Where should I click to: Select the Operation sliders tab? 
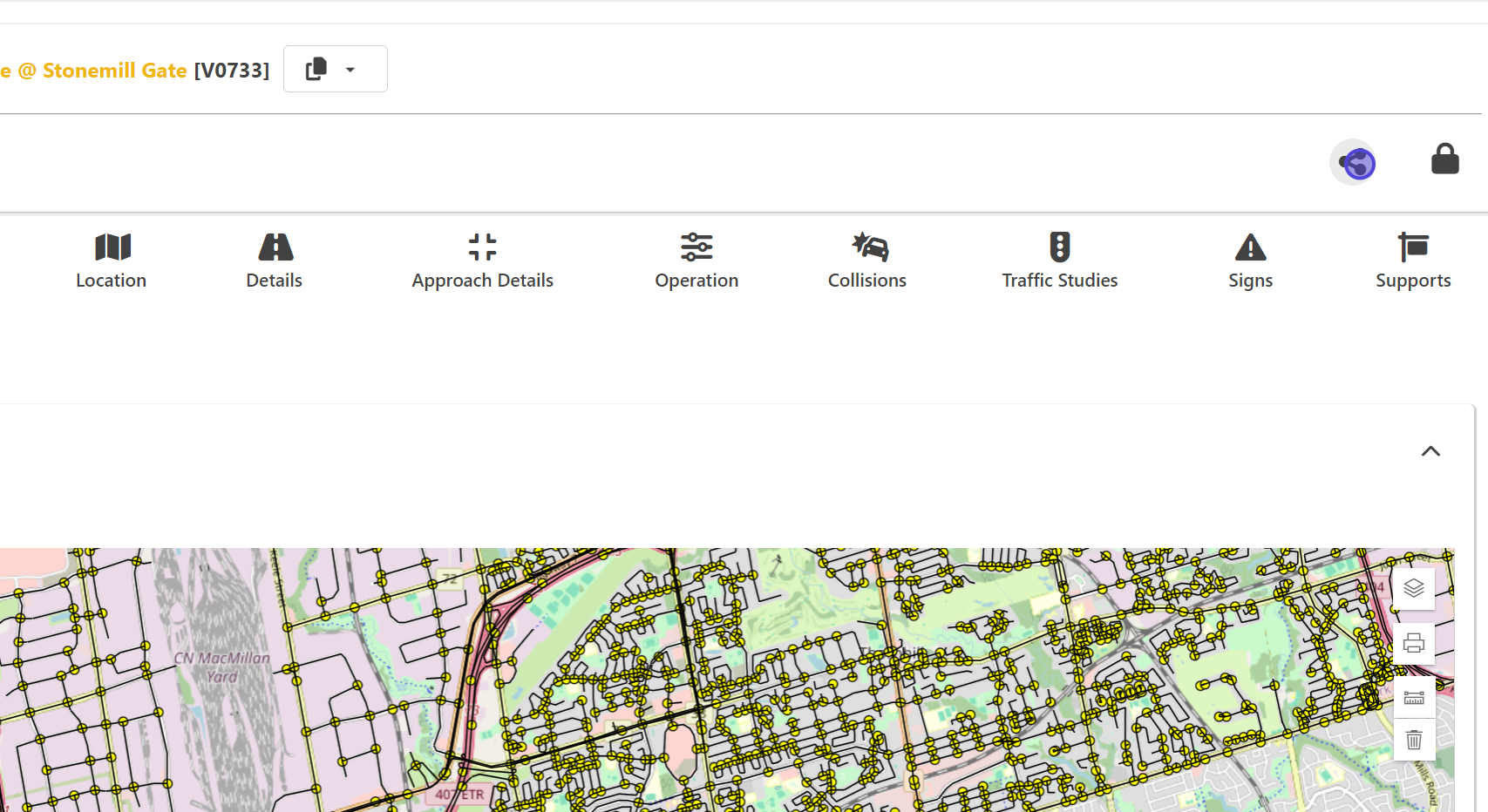click(x=696, y=261)
